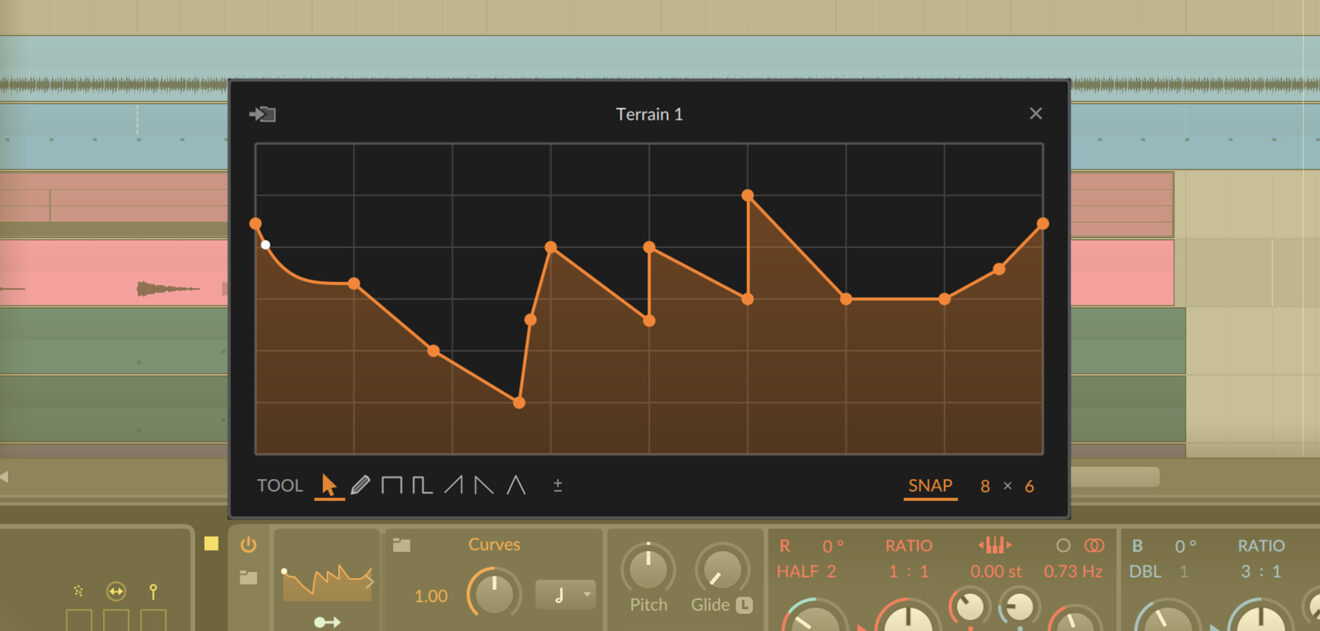Image resolution: width=1320 pixels, height=631 pixels.
Task: Click the Curves label in the device panel
Action: pyautogui.click(x=493, y=544)
